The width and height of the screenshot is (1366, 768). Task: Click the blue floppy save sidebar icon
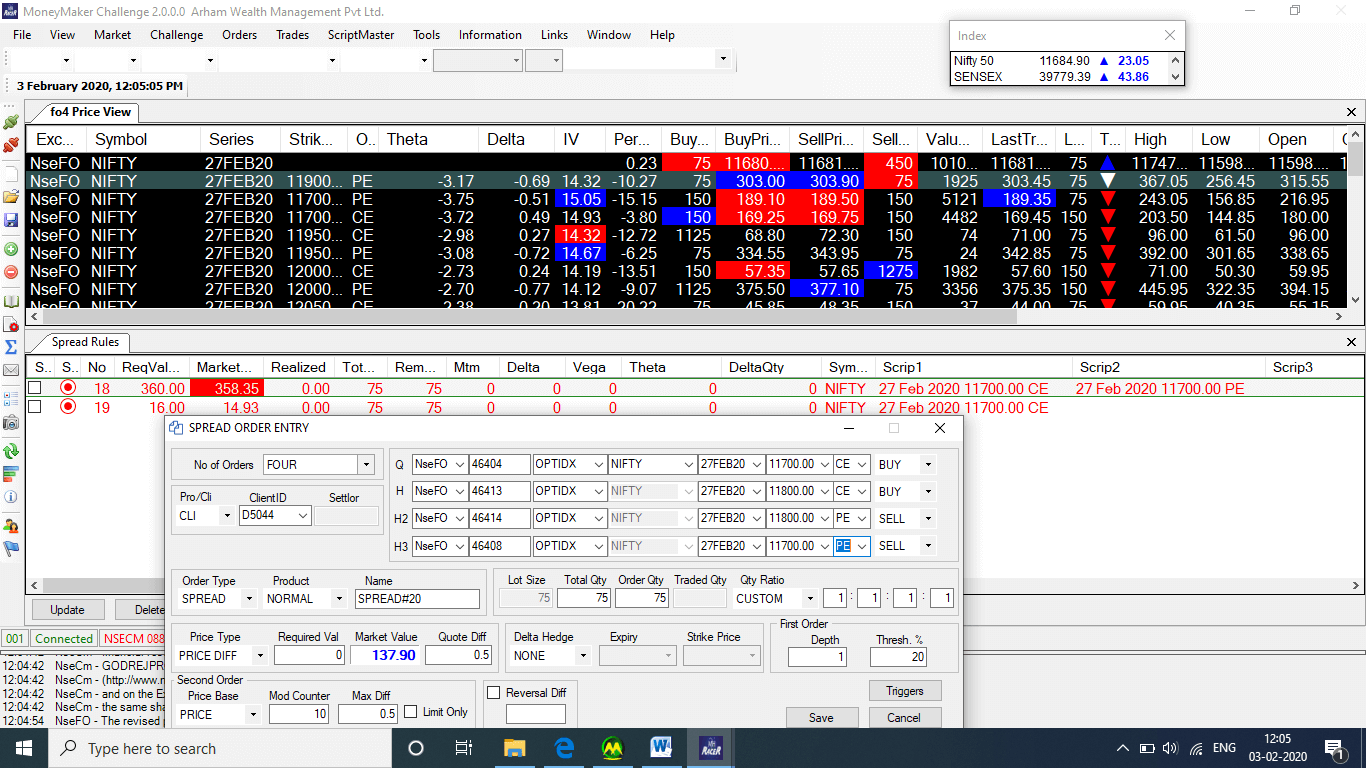point(11,220)
